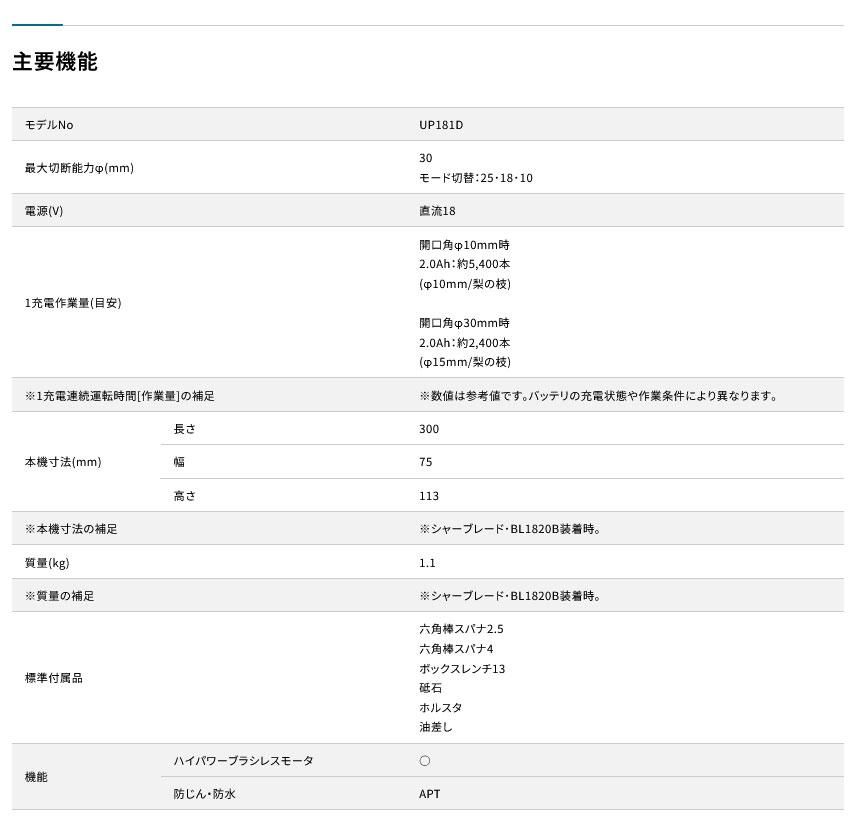Click the ※数値は参考値です disclaimer text
This screenshot has height=828, width=852.
point(598,396)
